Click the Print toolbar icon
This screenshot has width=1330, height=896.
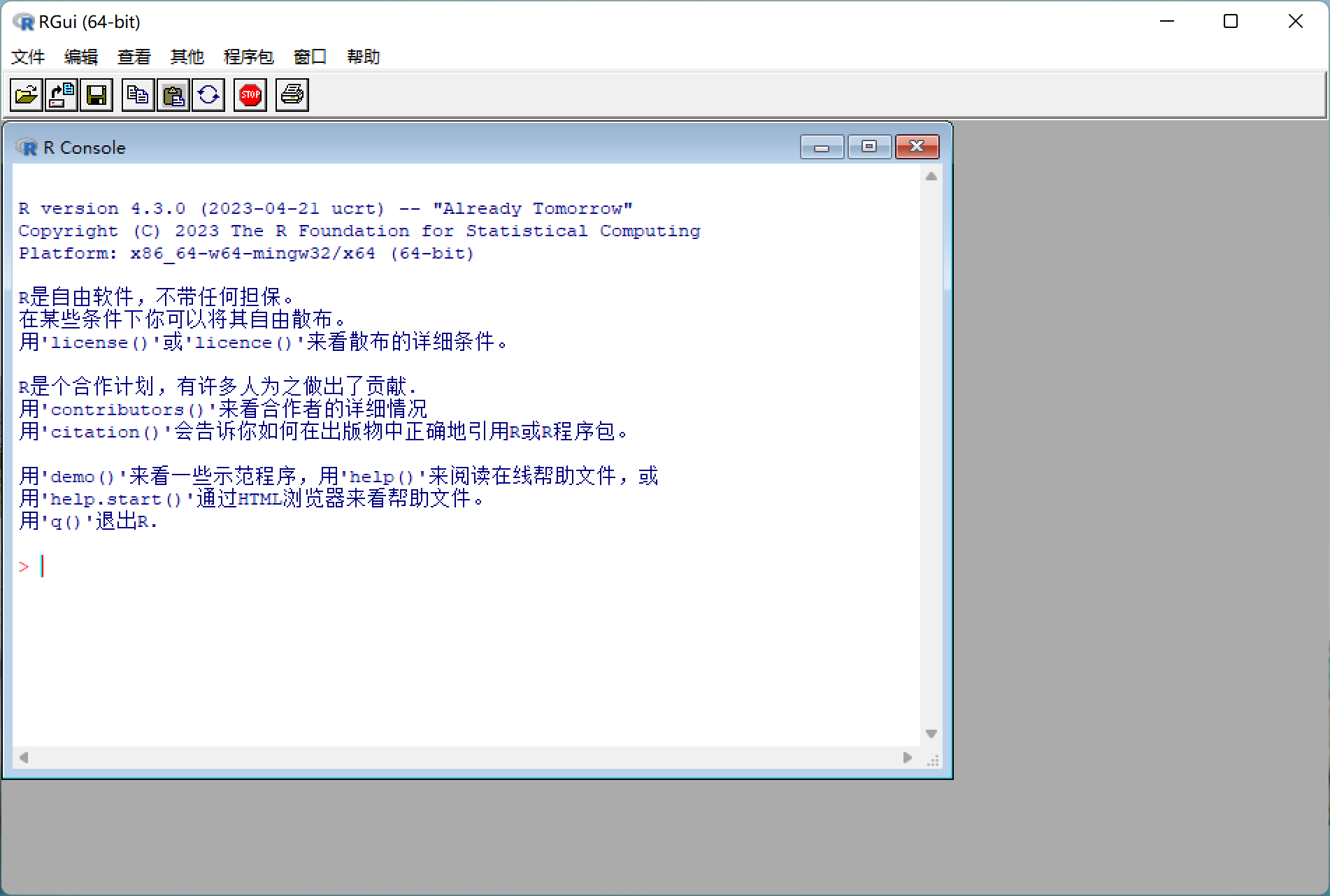[x=292, y=94]
